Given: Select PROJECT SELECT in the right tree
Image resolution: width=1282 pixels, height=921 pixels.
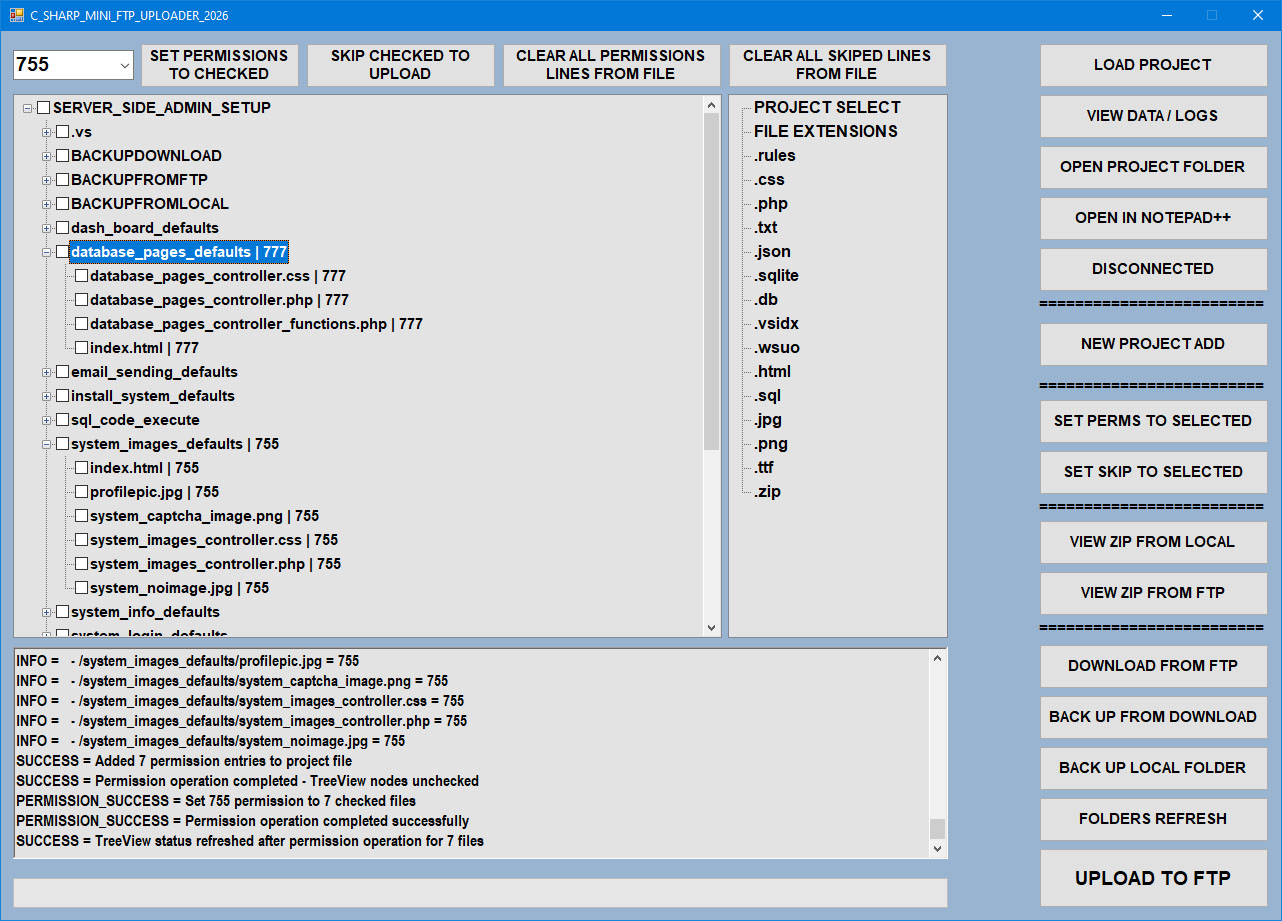Looking at the screenshot, I should [x=827, y=108].
